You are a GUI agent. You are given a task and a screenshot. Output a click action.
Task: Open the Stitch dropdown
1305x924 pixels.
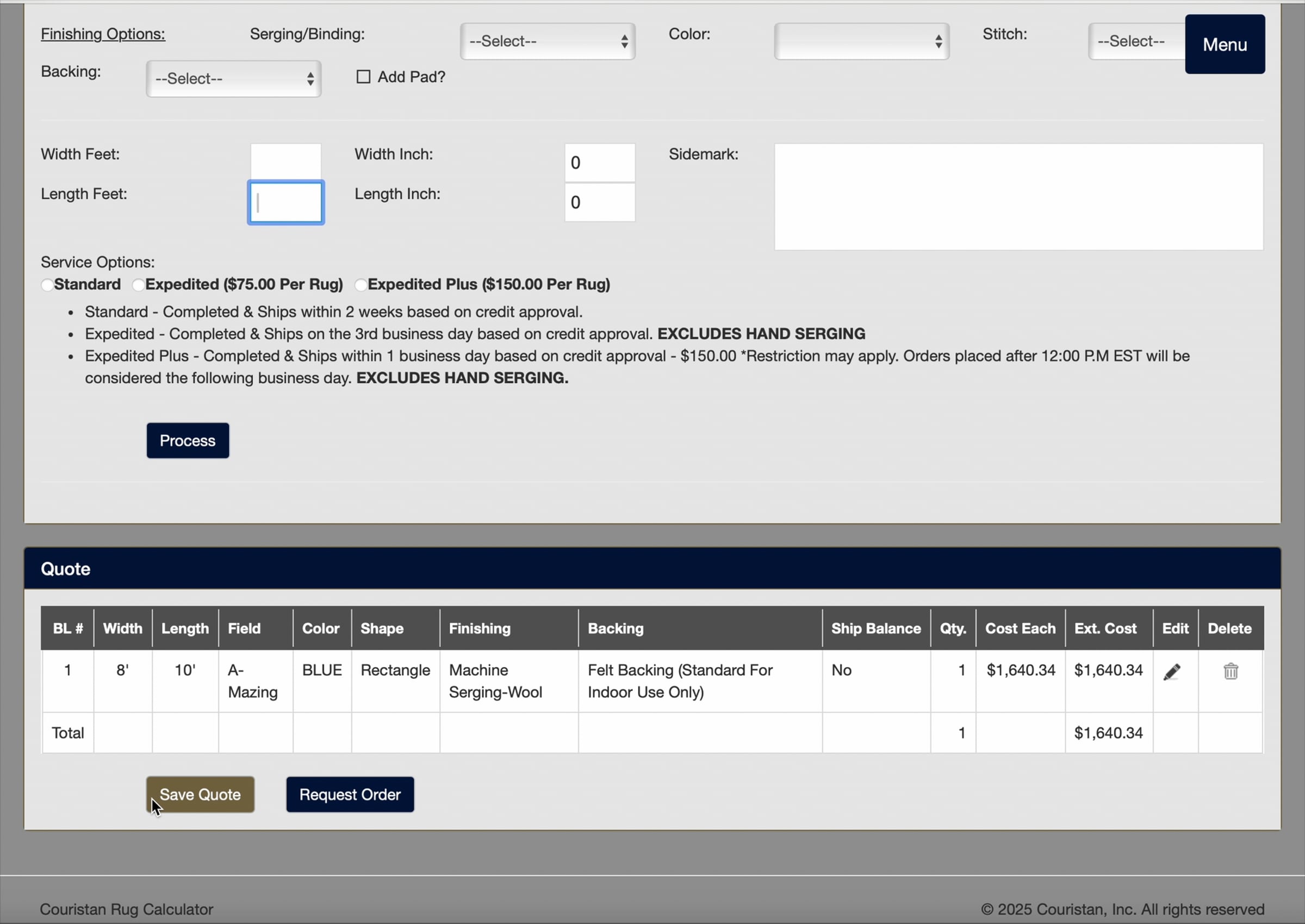(x=1136, y=41)
